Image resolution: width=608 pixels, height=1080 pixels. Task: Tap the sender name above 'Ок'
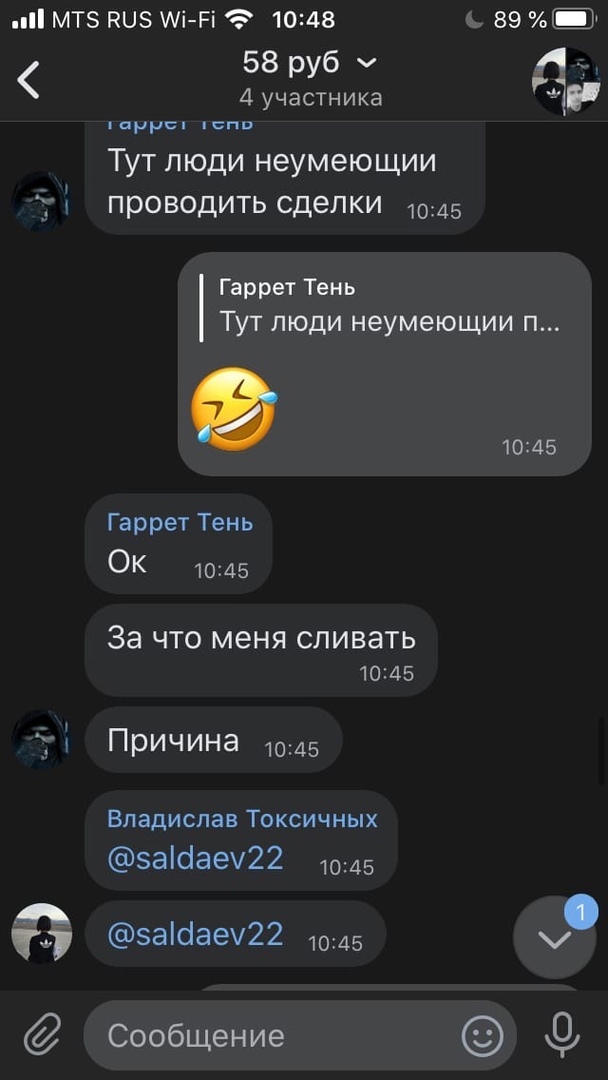click(180, 523)
